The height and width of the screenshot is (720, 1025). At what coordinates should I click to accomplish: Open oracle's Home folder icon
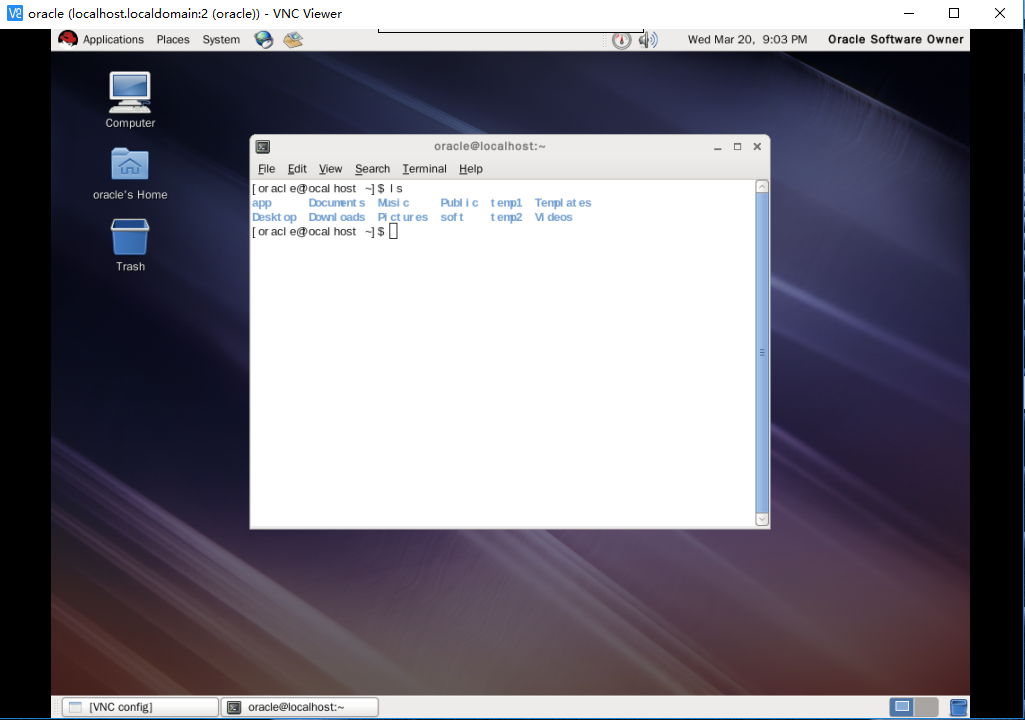(x=130, y=165)
